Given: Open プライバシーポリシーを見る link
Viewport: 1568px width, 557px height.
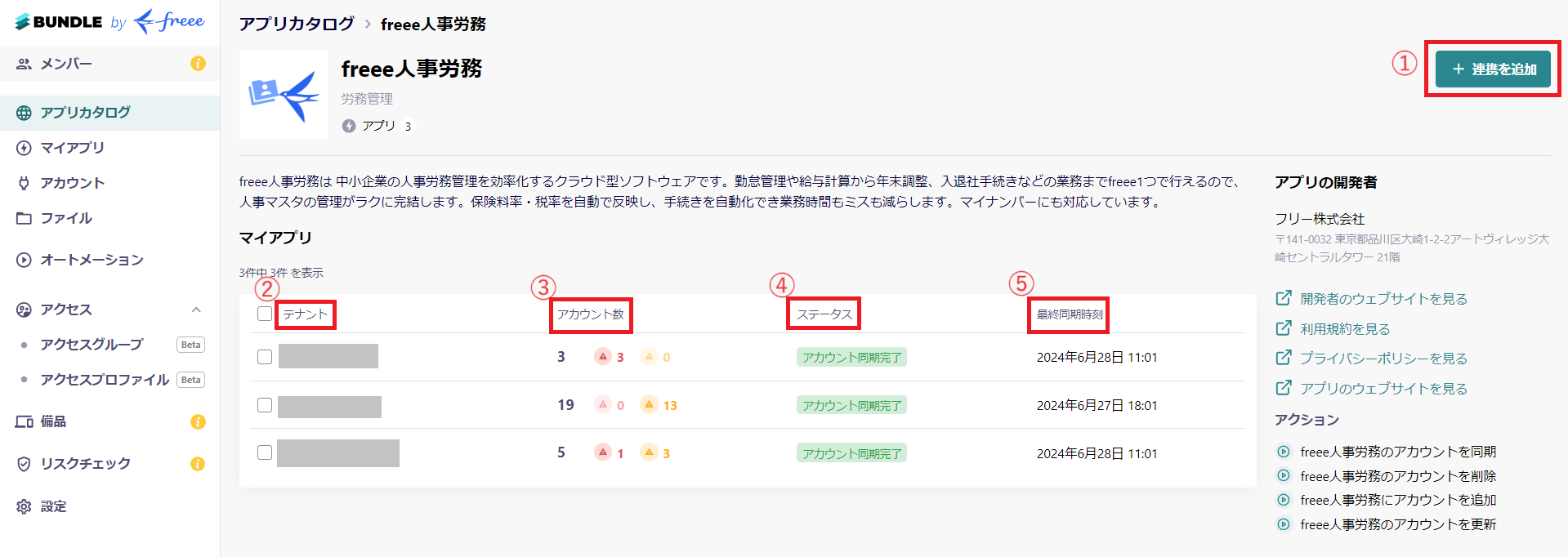Looking at the screenshot, I should pos(1383,359).
